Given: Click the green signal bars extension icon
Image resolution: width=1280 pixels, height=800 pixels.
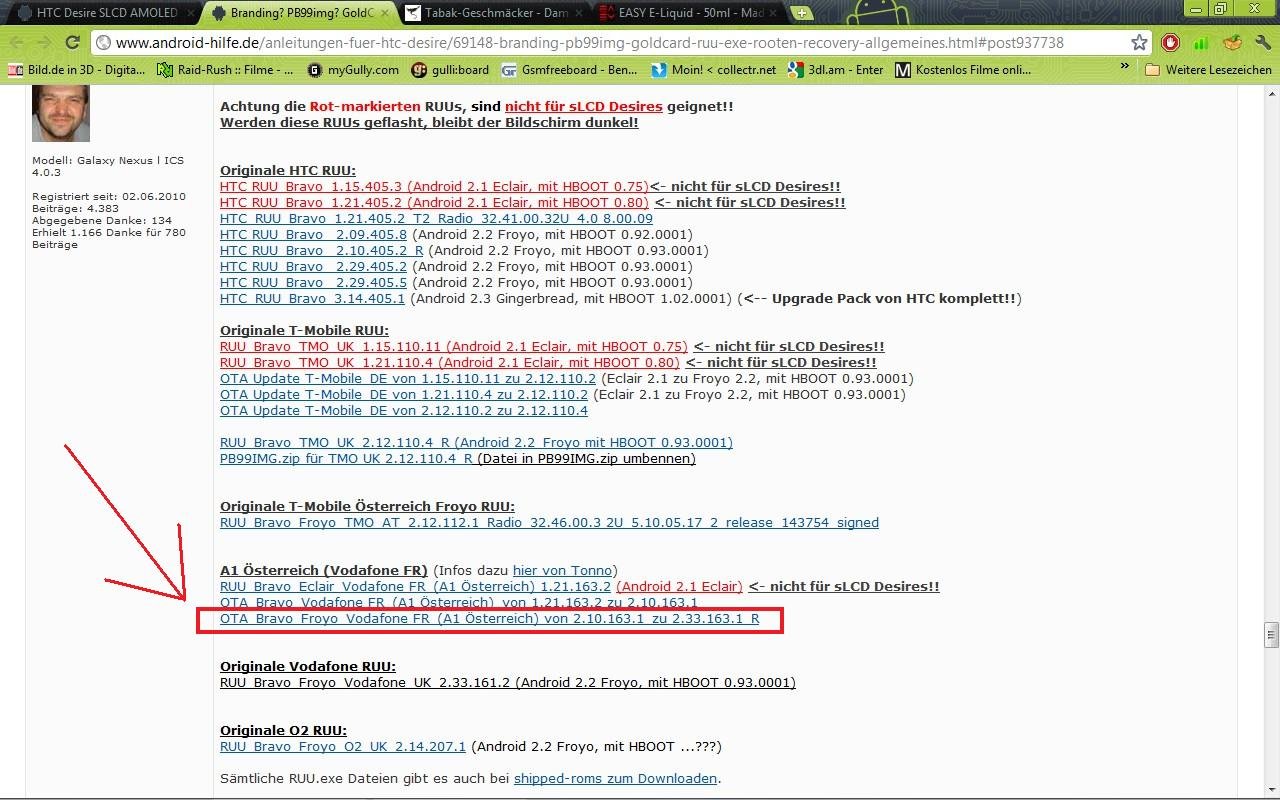Looking at the screenshot, I should (x=1201, y=42).
